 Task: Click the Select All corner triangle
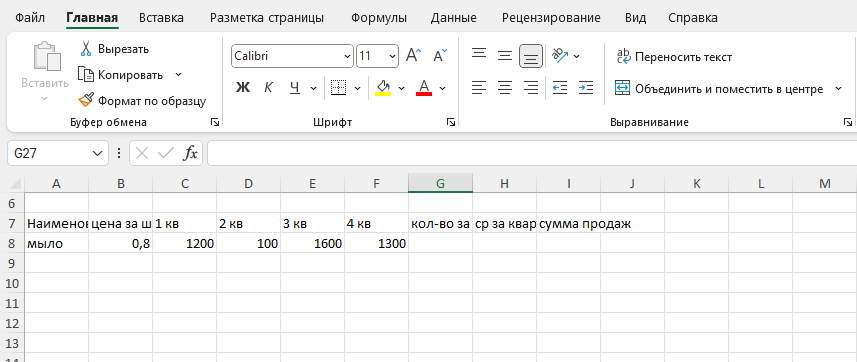pyautogui.click(x=16, y=184)
